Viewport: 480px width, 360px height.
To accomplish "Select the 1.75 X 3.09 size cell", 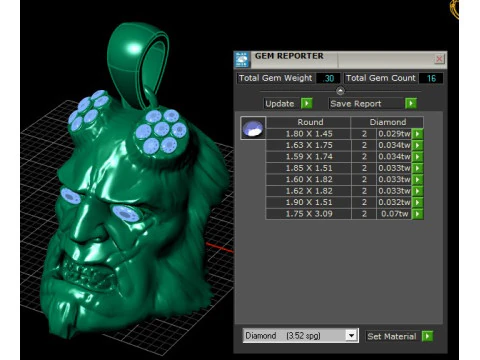I will coord(309,214).
